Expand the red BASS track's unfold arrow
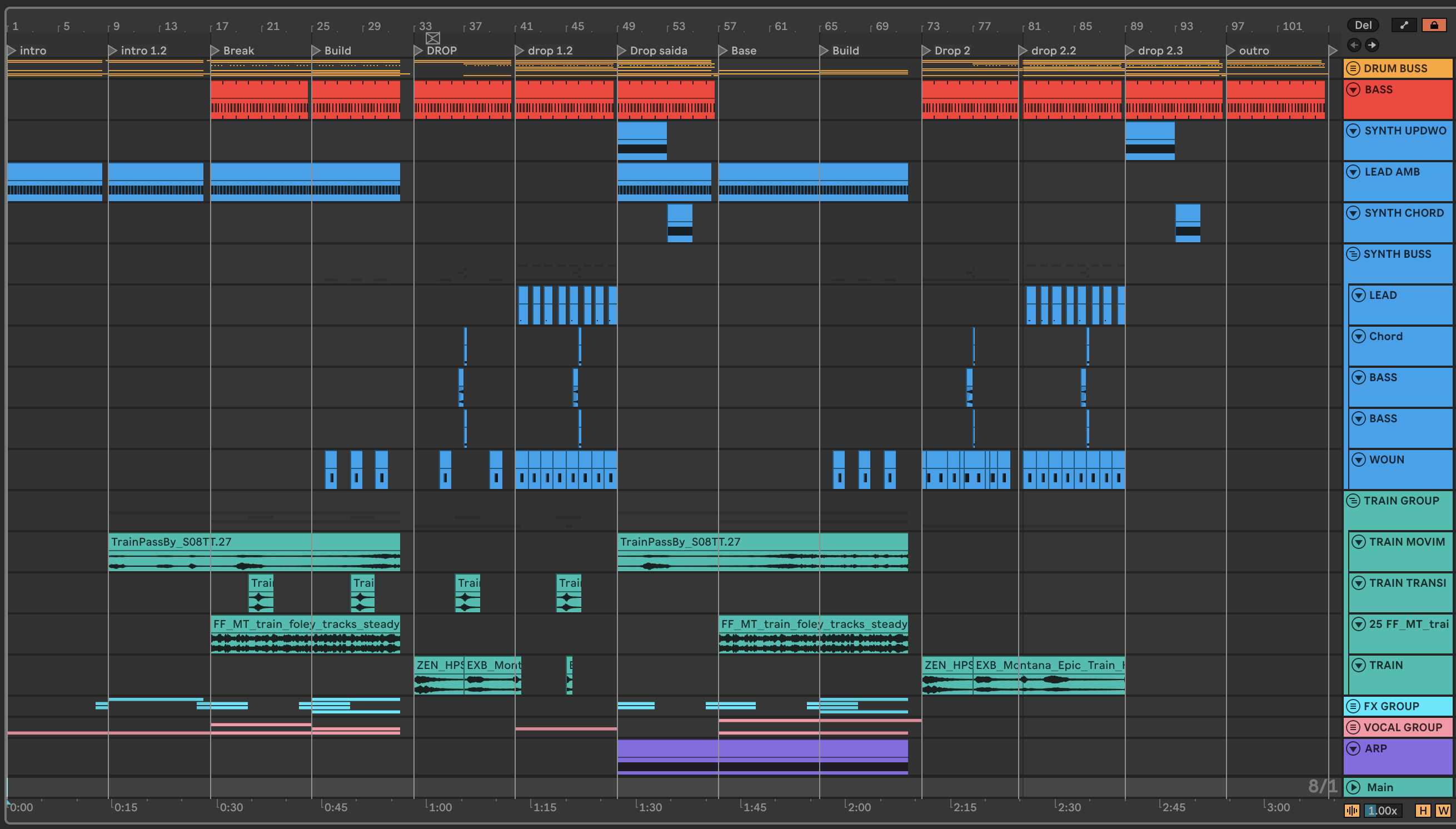Image resolution: width=1456 pixels, height=829 pixels. tap(1354, 89)
